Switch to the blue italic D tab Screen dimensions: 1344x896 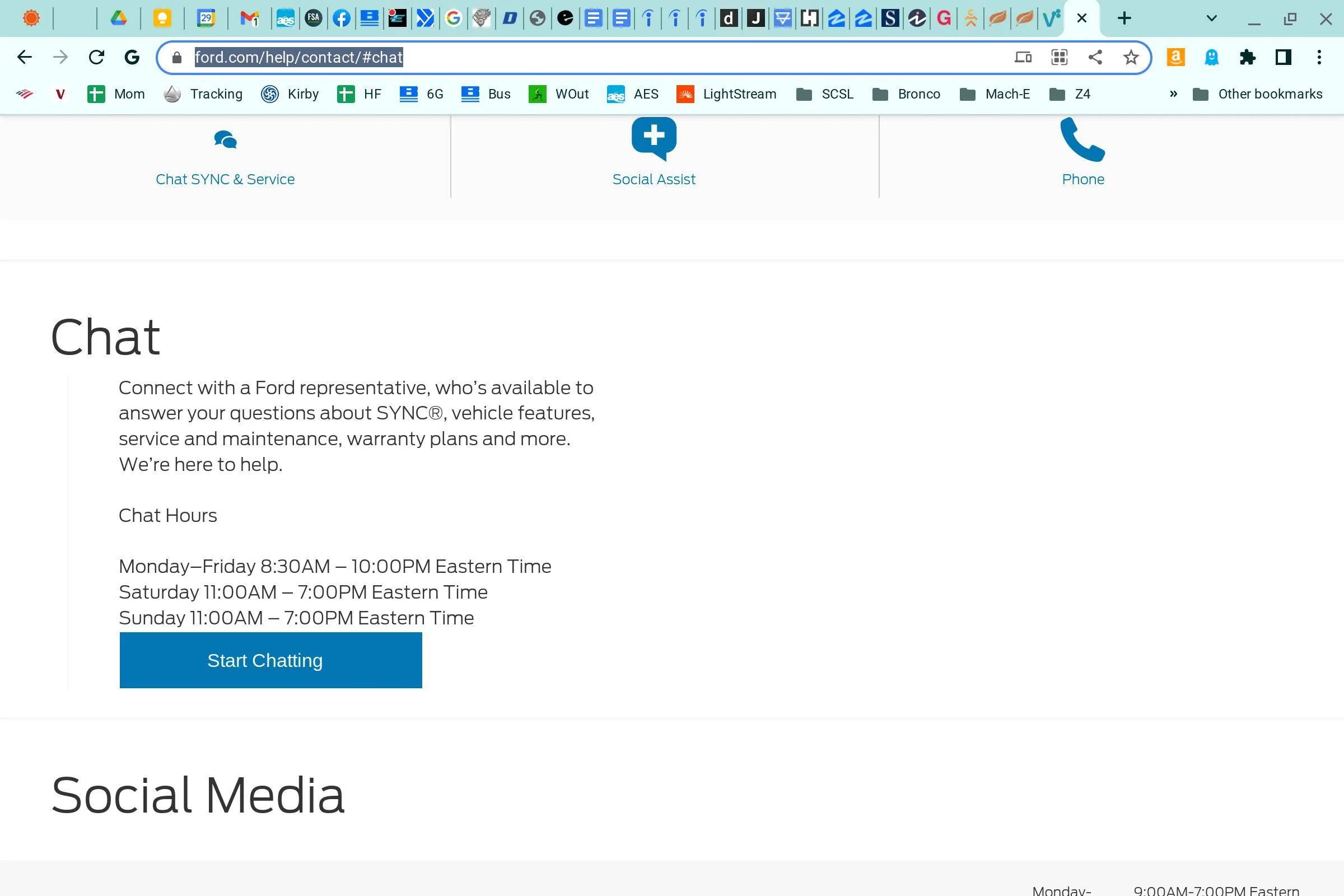(510, 18)
